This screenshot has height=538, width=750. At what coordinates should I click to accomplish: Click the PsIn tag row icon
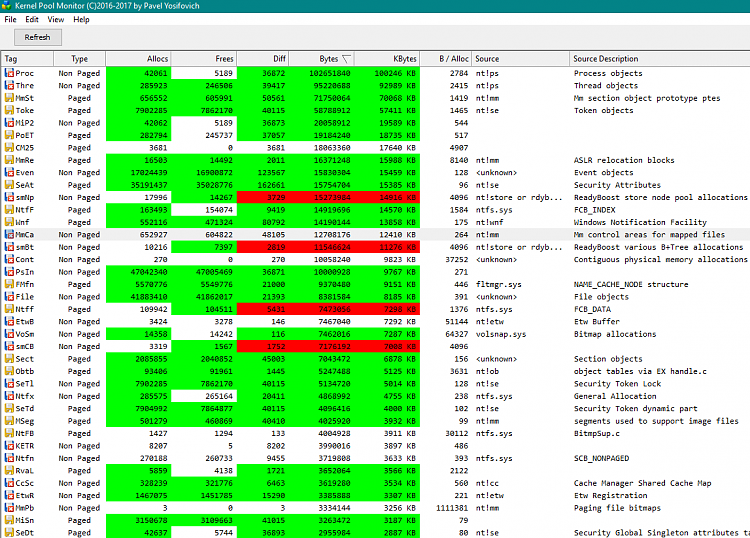pyautogui.click(x=9, y=272)
